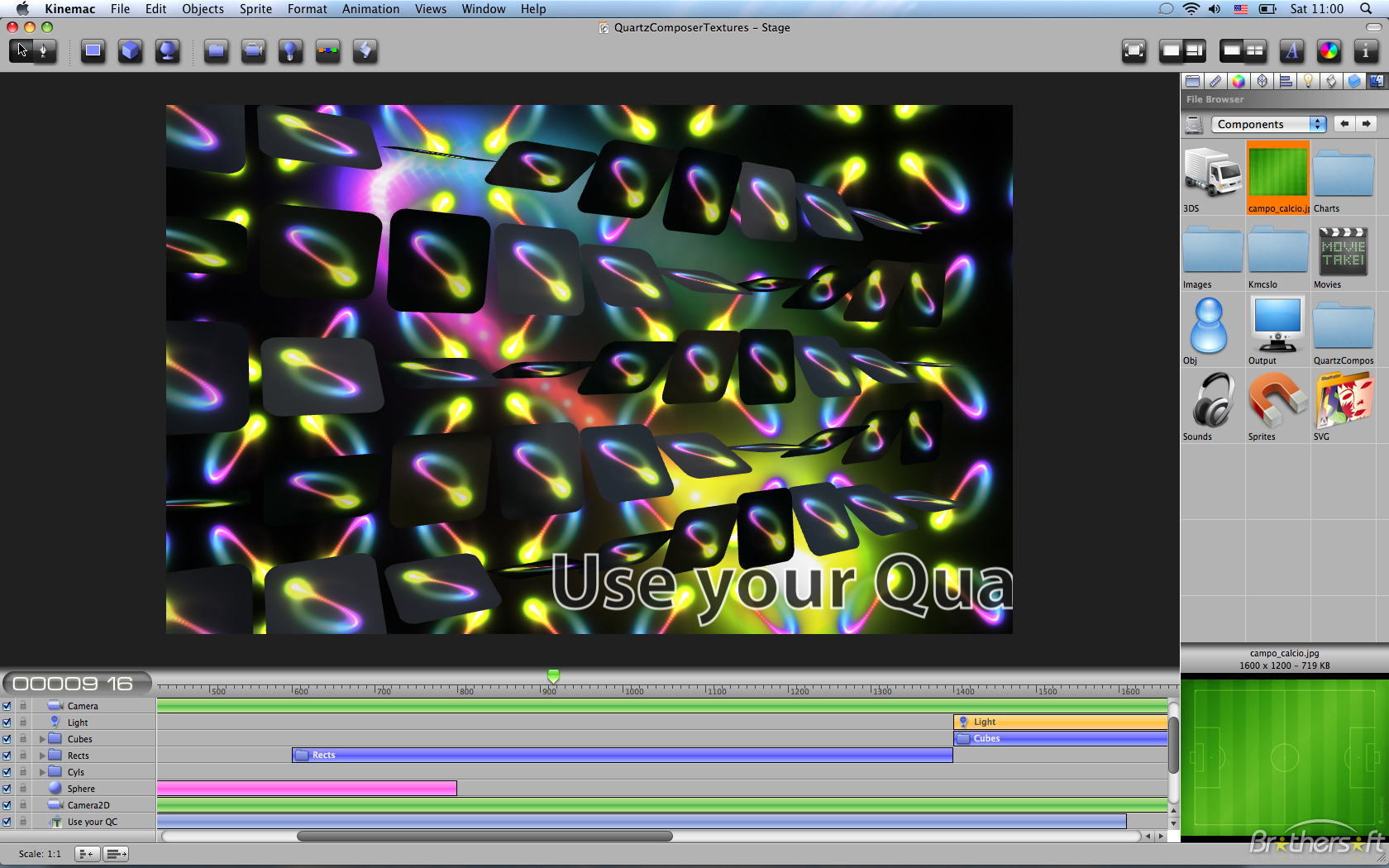Screen dimensions: 1389x868
Task: Toggle fullscreen stage view
Action: pos(1134,51)
